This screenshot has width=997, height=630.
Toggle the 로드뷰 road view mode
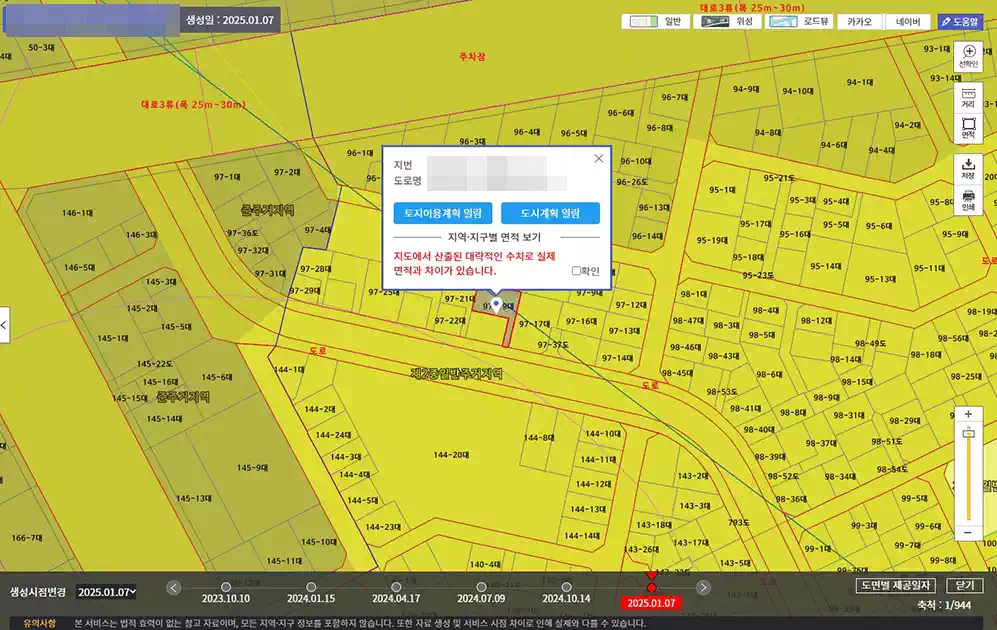coord(800,21)
